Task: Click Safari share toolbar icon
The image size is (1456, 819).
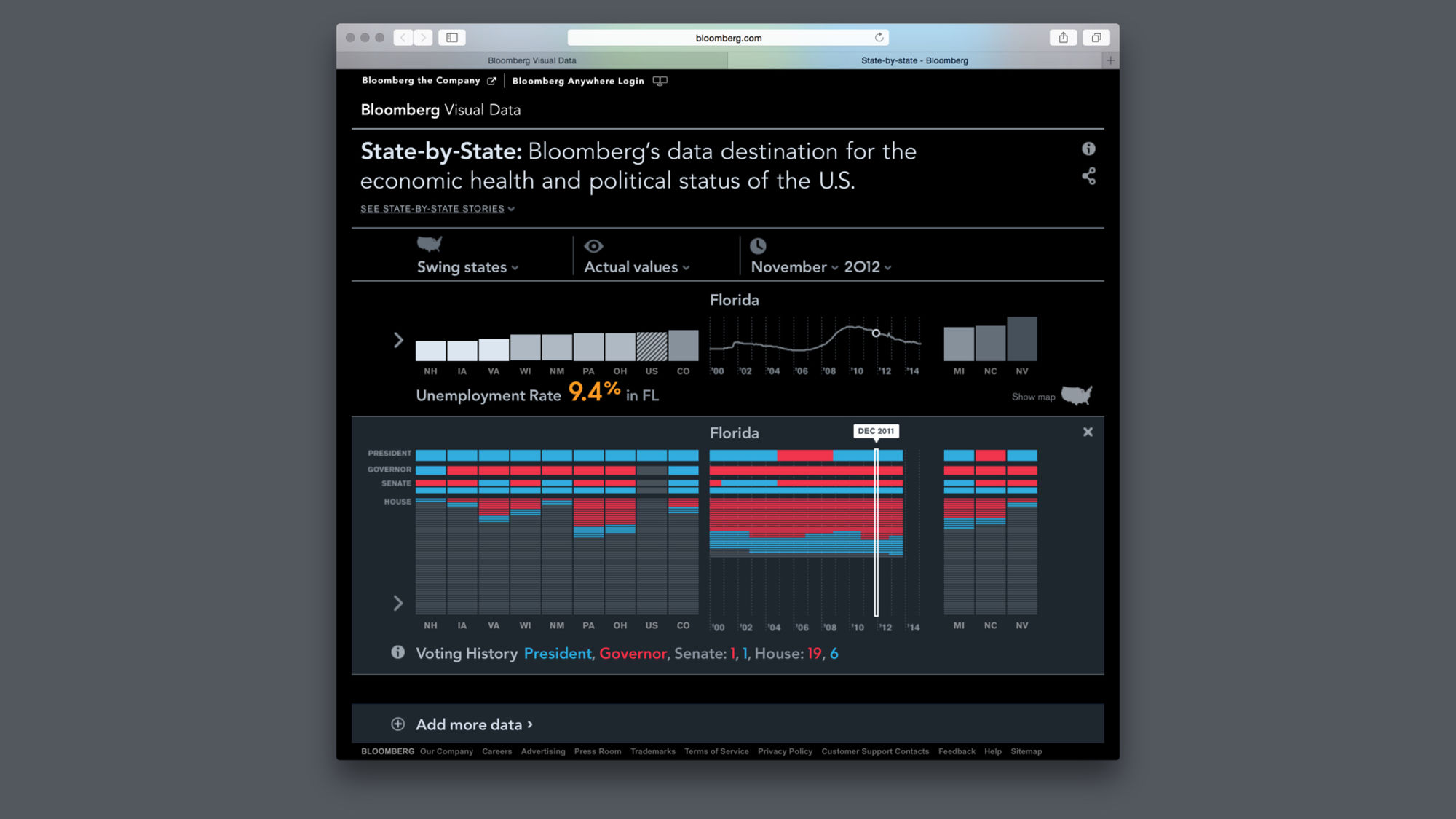Action: pyautogui.click(x=1063, y=38)
